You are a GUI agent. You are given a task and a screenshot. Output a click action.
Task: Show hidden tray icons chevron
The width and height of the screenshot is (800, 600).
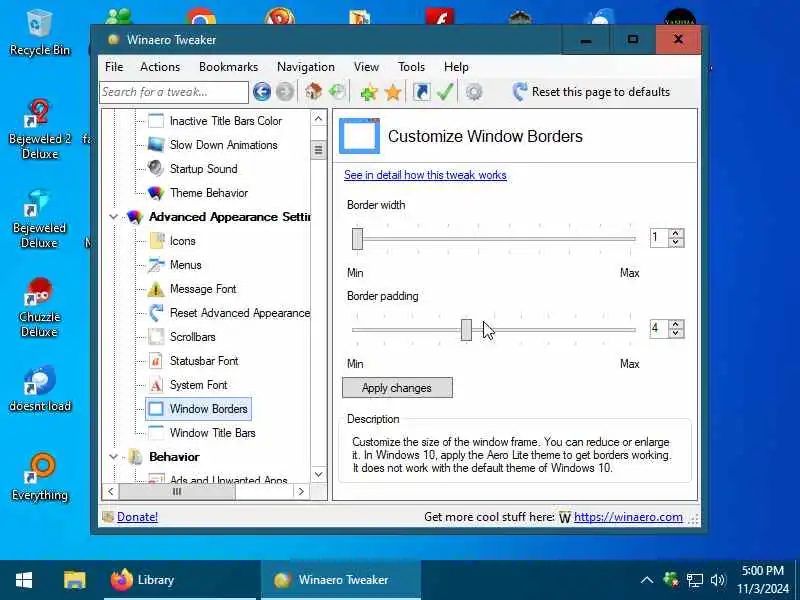coord(646,580)
